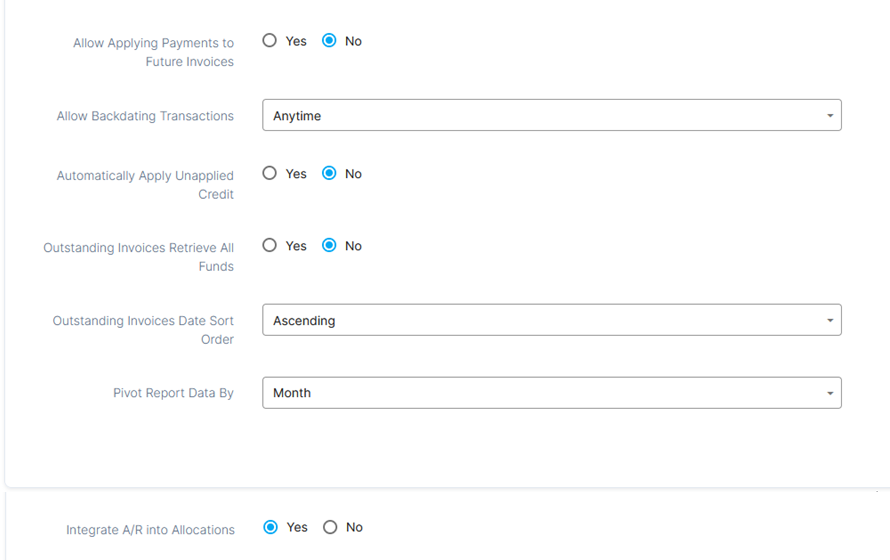
Task: Click the caret arrow on the Month dropdown
Action: click(829, 394)
